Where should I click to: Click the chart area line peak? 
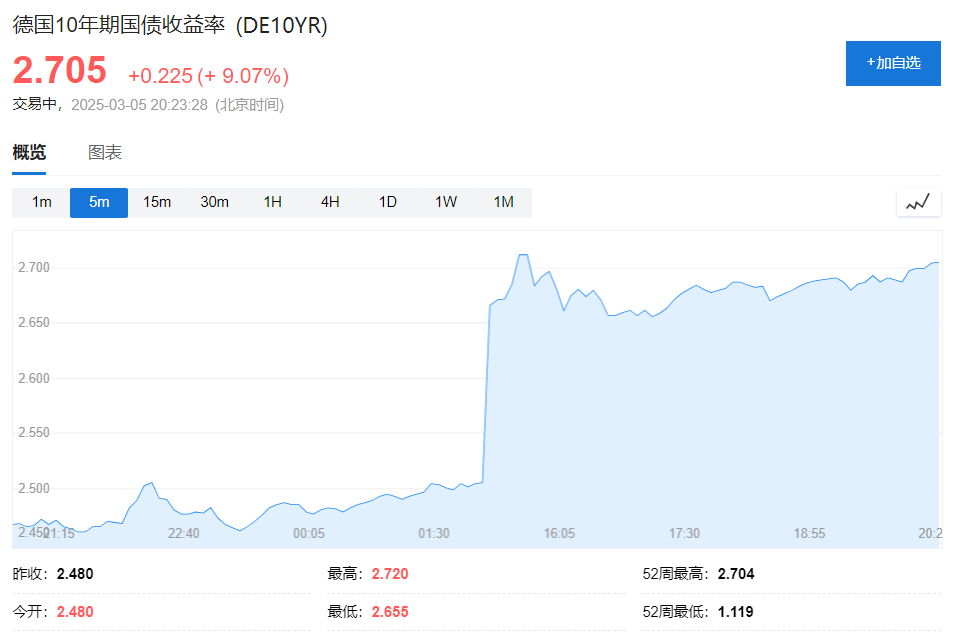pyautogui.click(x=524, y=255)
